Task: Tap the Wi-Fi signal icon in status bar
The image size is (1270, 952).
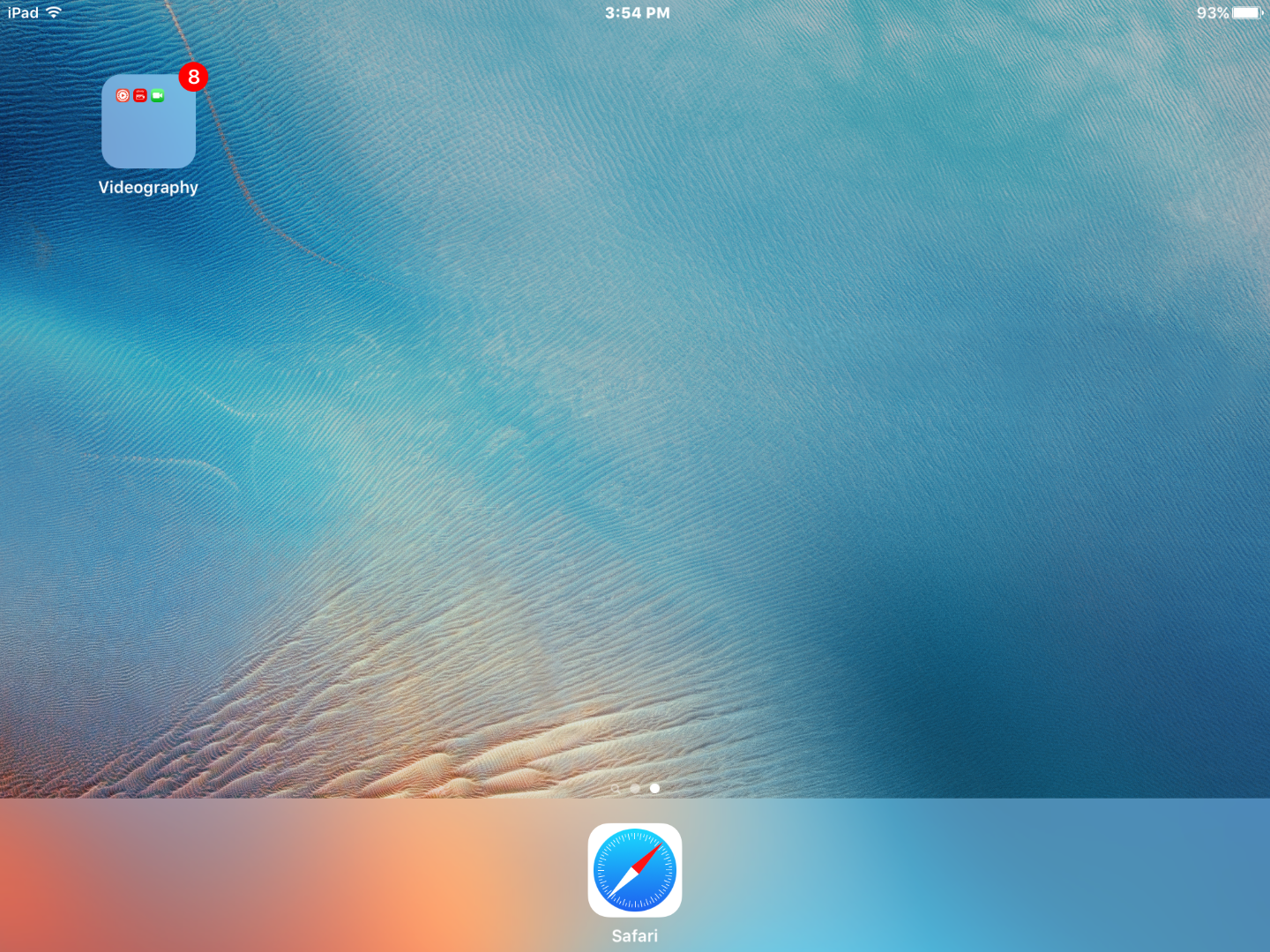Action: (54, 12)
